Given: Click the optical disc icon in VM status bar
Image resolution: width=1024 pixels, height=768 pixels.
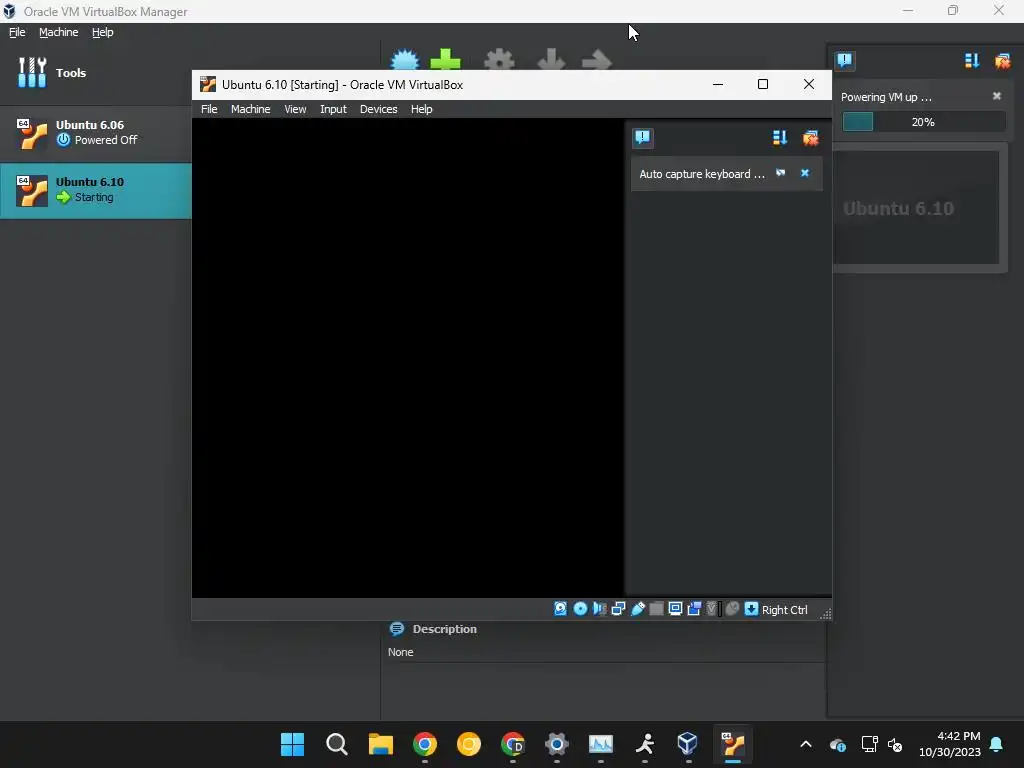Looking at the screenshot, I should 580,609.
